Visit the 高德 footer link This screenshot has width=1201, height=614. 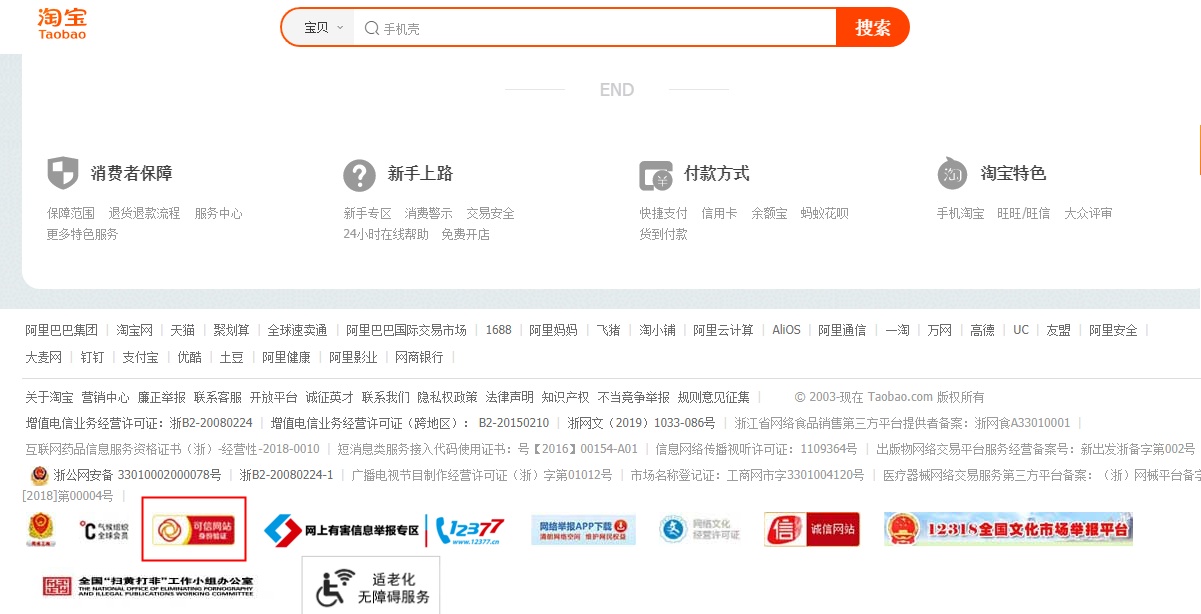click(982, 330)
